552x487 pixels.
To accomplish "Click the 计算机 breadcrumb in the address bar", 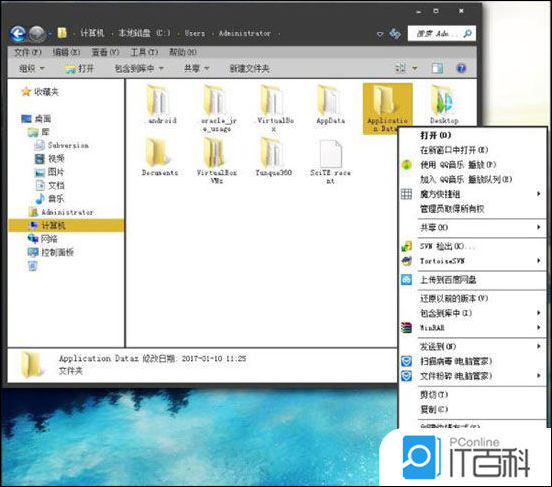I will (92, 33).
